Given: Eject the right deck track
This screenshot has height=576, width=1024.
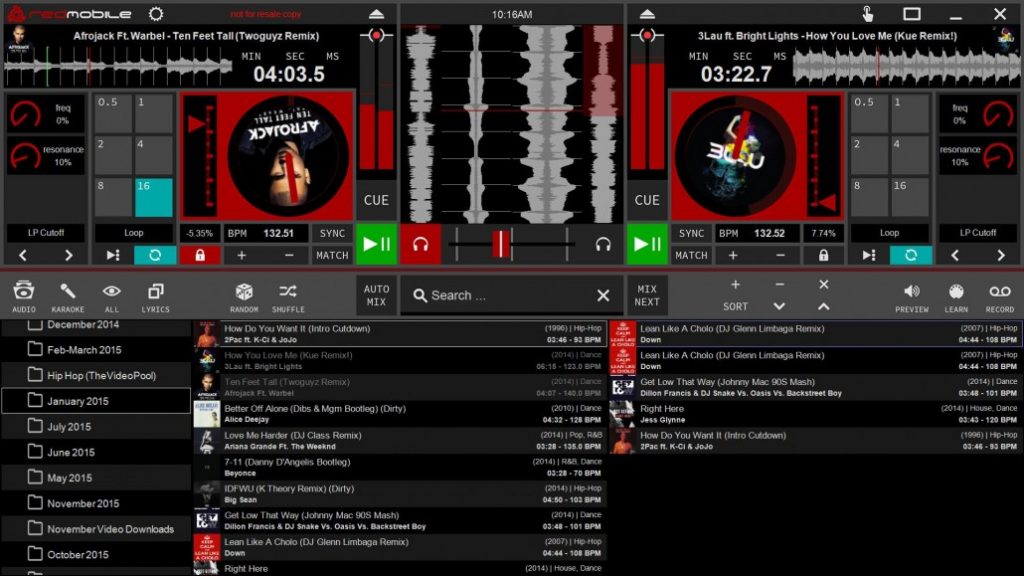Looking at the screenshot, I should click(x=647, y=14).
